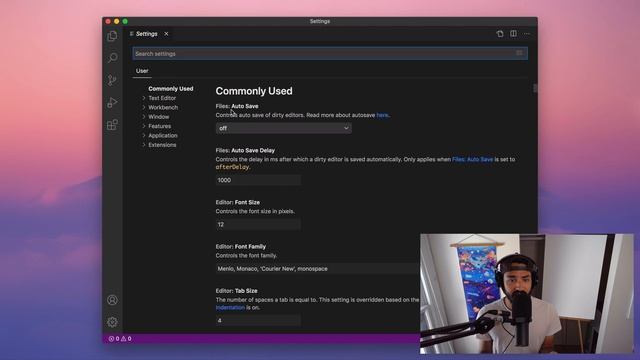Click the settings scrollbar thumb
Image resolution: width=640 pixels, height=360 pixels.
pos(535,88)
